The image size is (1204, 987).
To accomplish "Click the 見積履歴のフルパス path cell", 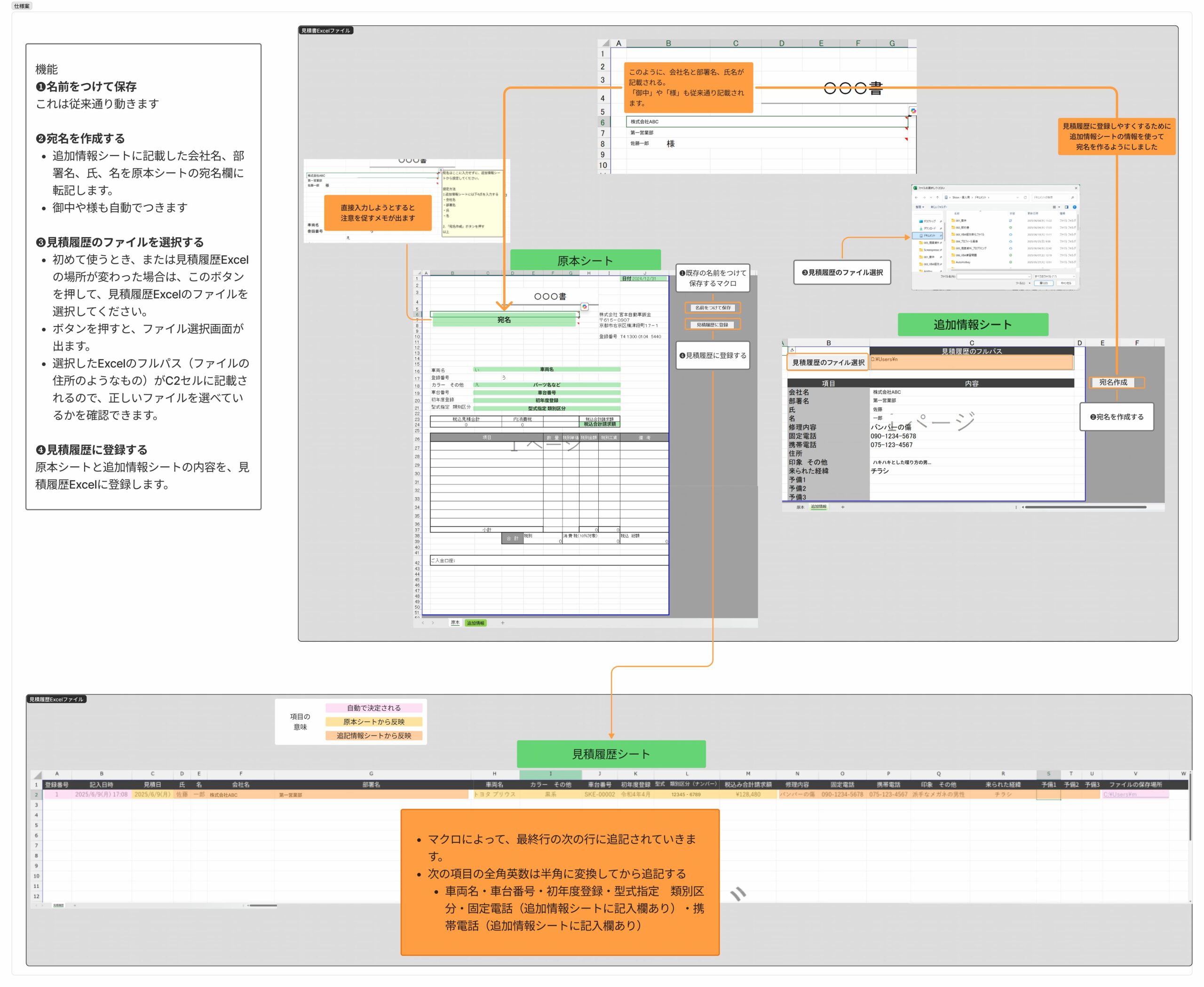I will point(971,362).
